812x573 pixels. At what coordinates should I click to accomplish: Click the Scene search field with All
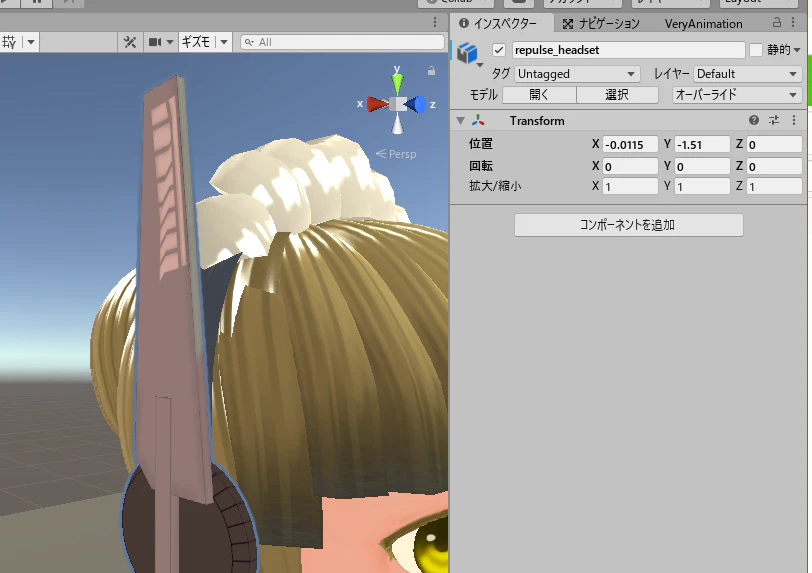coord(342,42)
